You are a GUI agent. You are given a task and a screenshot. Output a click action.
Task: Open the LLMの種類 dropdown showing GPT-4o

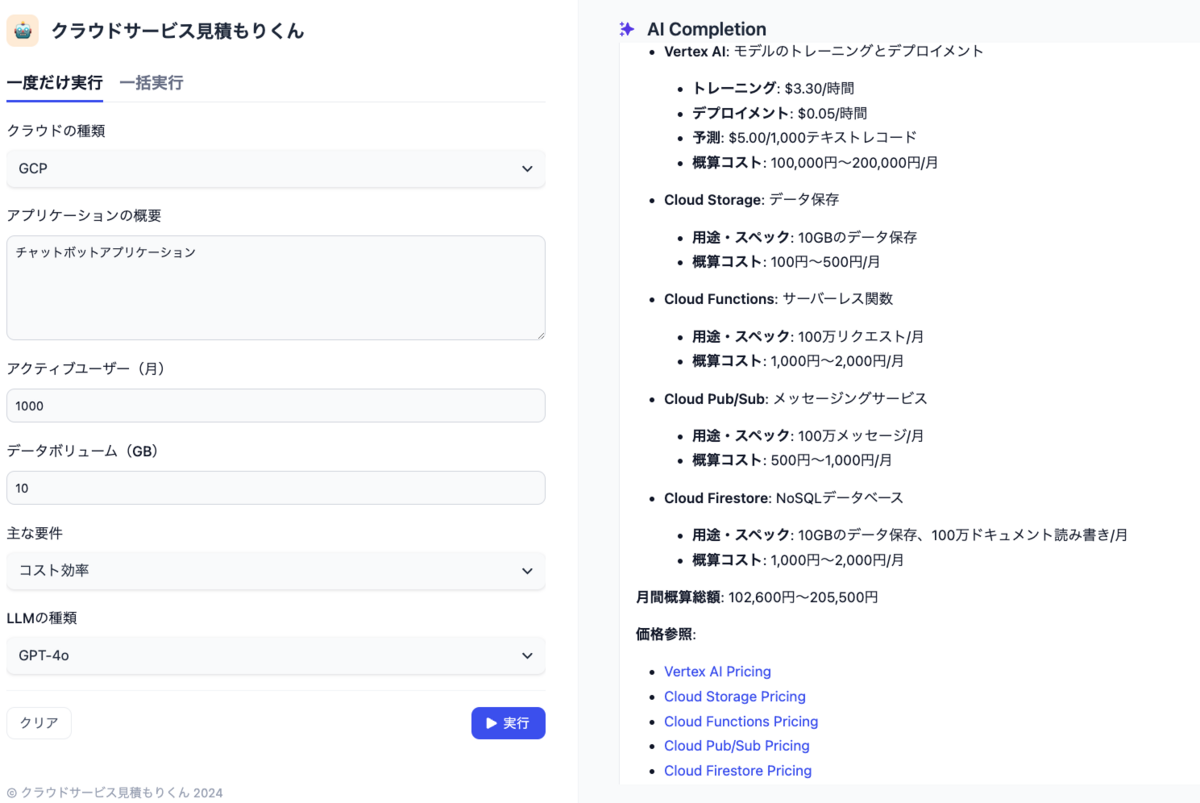click(x=275, y=655)
